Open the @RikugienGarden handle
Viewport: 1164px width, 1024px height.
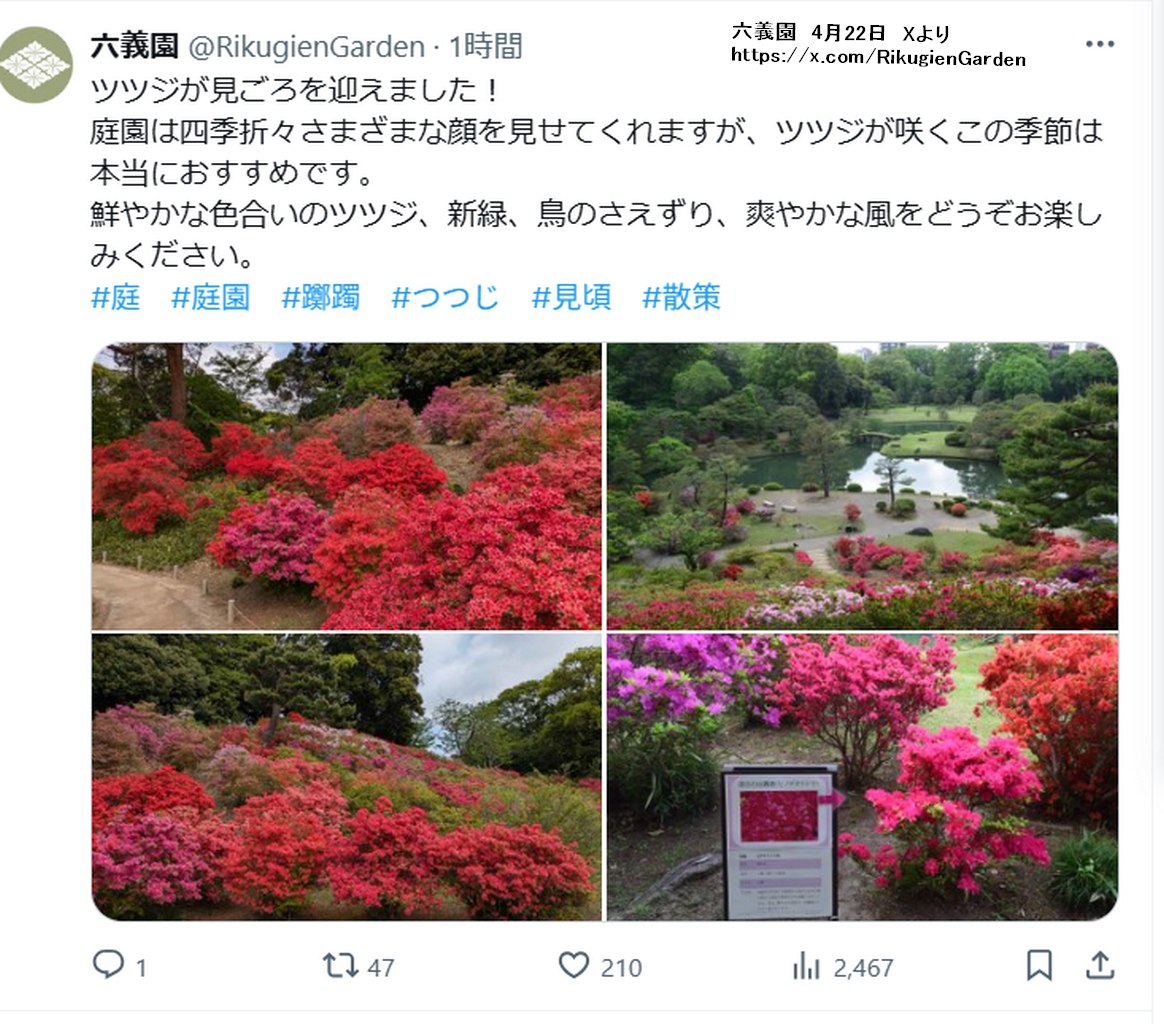[307, 47]
